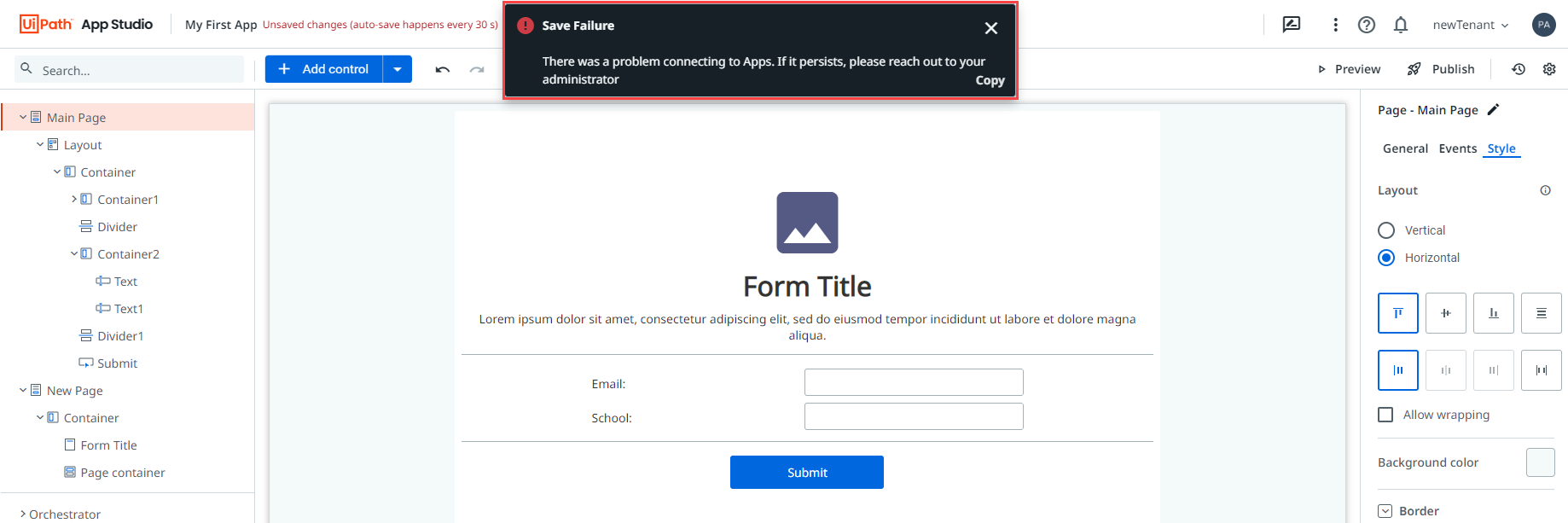Viewport: 1568px width, 523px height.
Task: Click the UiPath logo icon
Action: pyautogui.click(x=46, y=24)
